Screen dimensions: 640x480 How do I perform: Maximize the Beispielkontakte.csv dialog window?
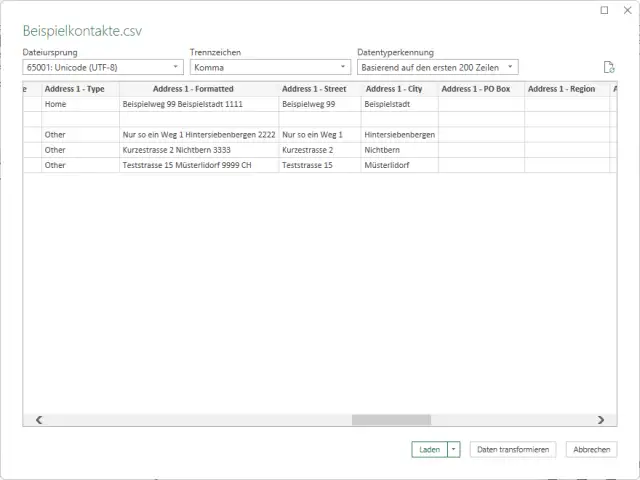604,10
